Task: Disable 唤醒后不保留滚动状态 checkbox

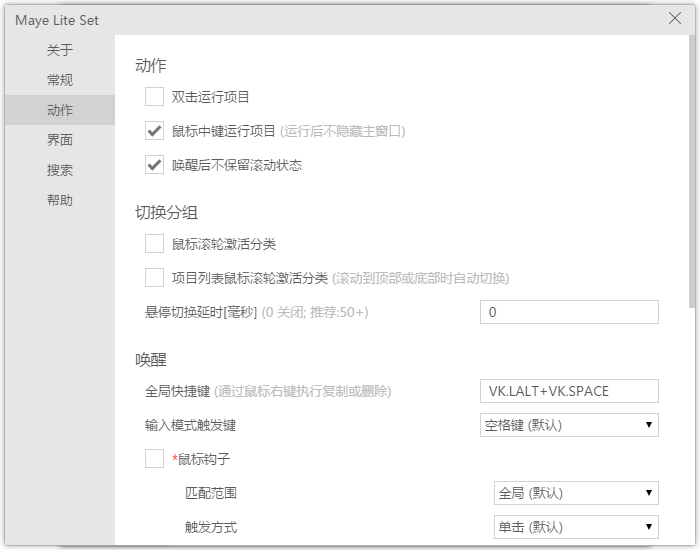Action: click(x=154, y=165)
